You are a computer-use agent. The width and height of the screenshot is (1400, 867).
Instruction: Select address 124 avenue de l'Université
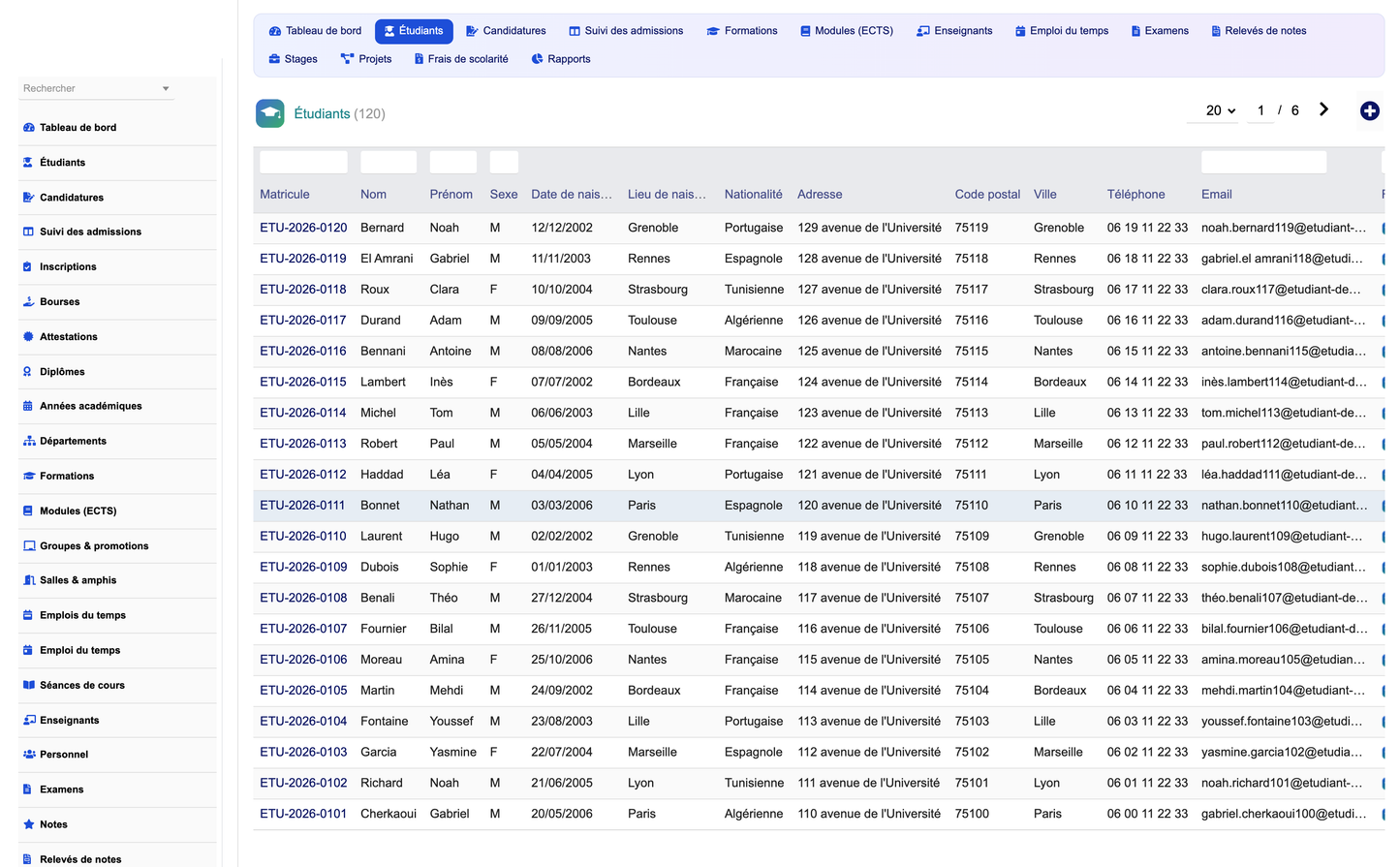click(869, 382)
